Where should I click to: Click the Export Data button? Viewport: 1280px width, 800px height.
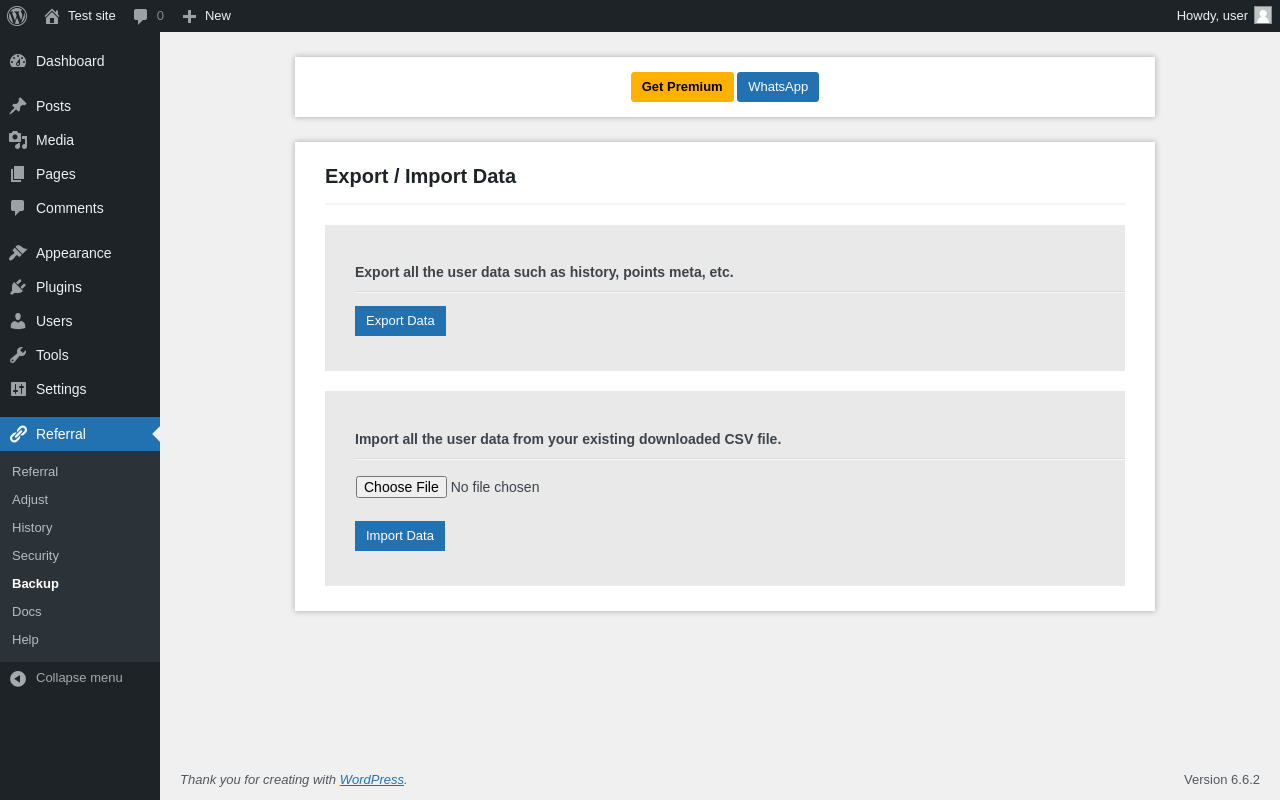400,321
